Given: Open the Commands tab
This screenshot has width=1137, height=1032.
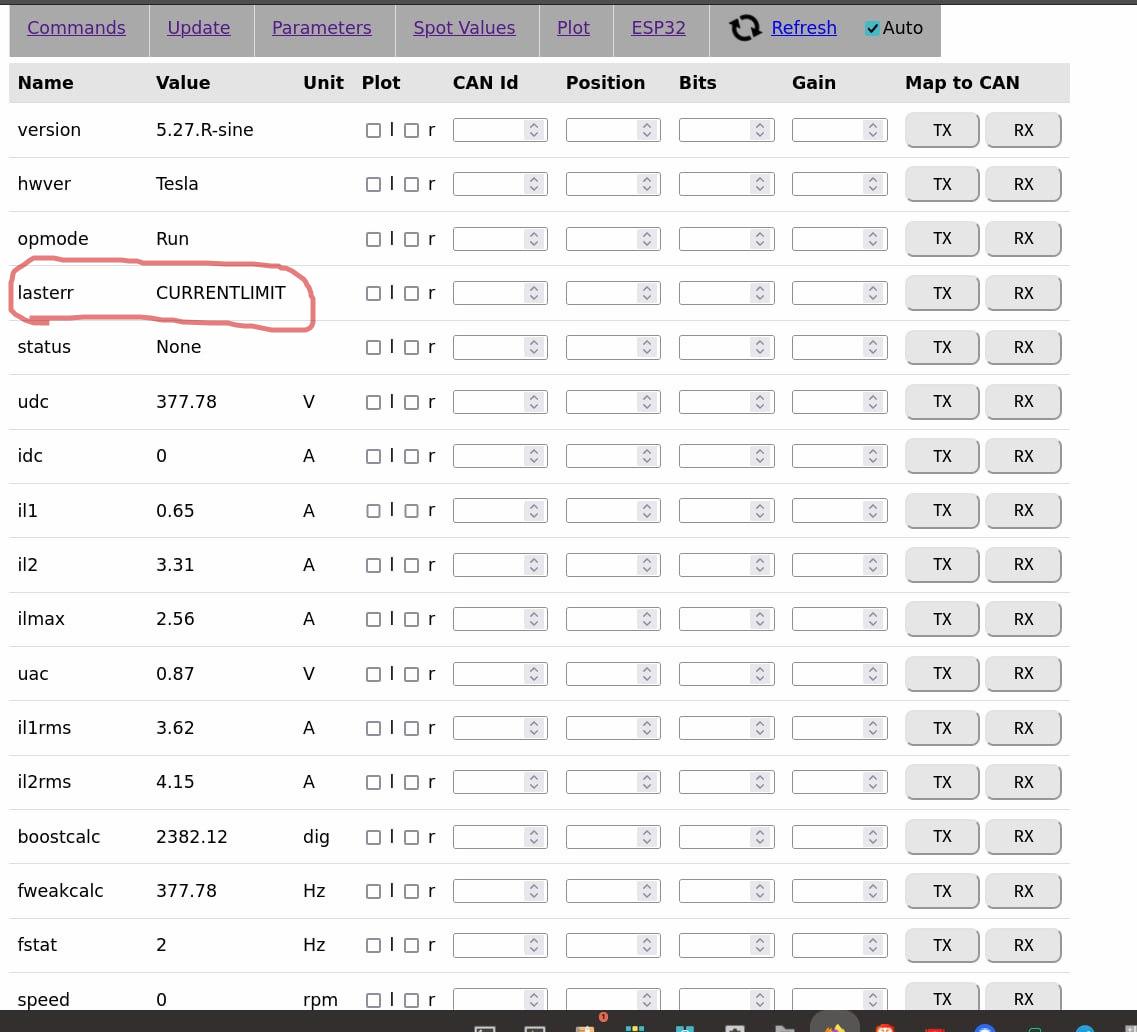Looking at the screenshot, I should pyautogui.click(x=76, y=28).
